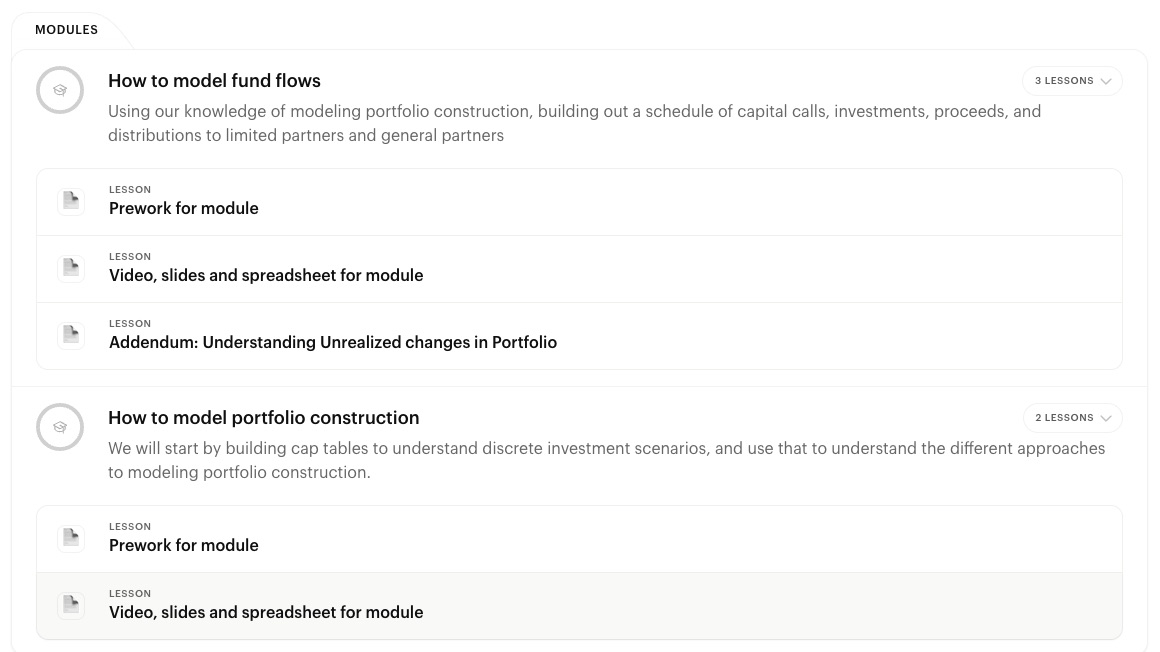The width and height of the screenshot is (1160, 652).
Task: Select the highlighted Video, slides and spreadsheet lesson
Action: point(266,612)
